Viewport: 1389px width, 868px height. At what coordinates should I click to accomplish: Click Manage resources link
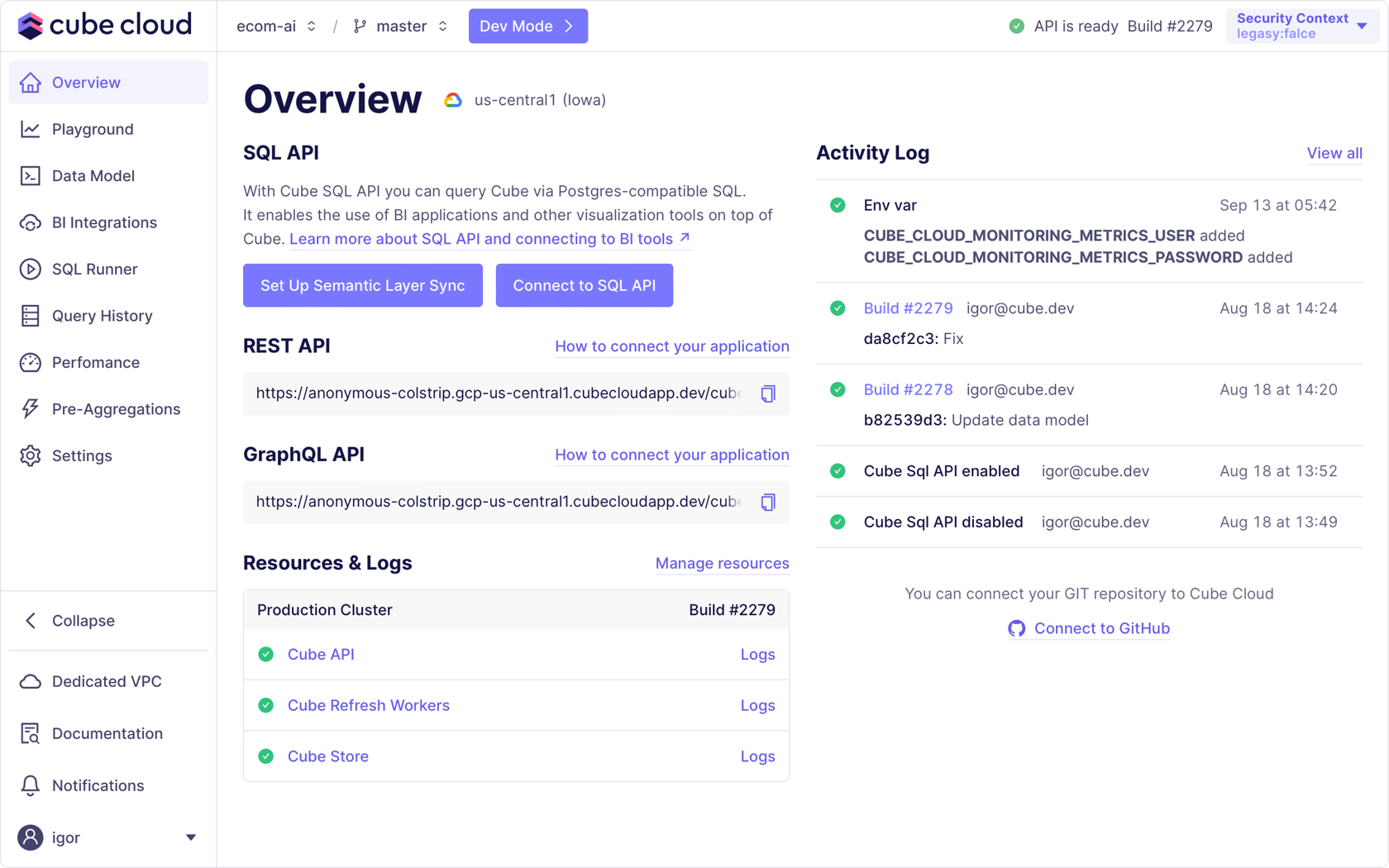tap(723, 564)
